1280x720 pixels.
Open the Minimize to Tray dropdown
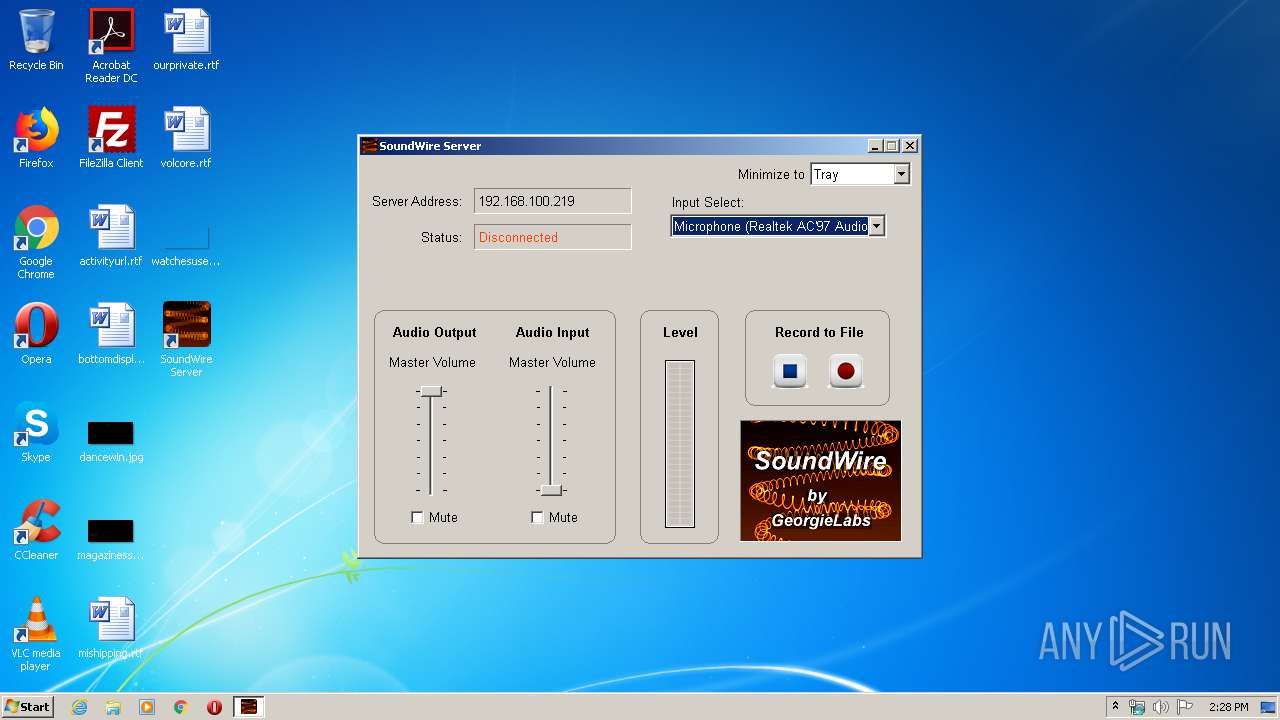pos(901,174)
